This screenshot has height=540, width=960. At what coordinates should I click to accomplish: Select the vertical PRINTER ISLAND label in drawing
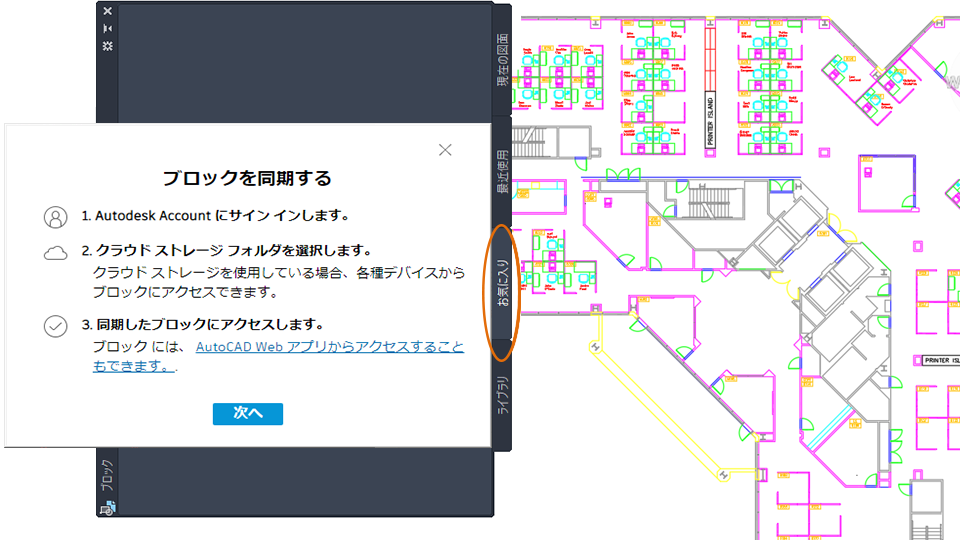[x=710, y=120]
